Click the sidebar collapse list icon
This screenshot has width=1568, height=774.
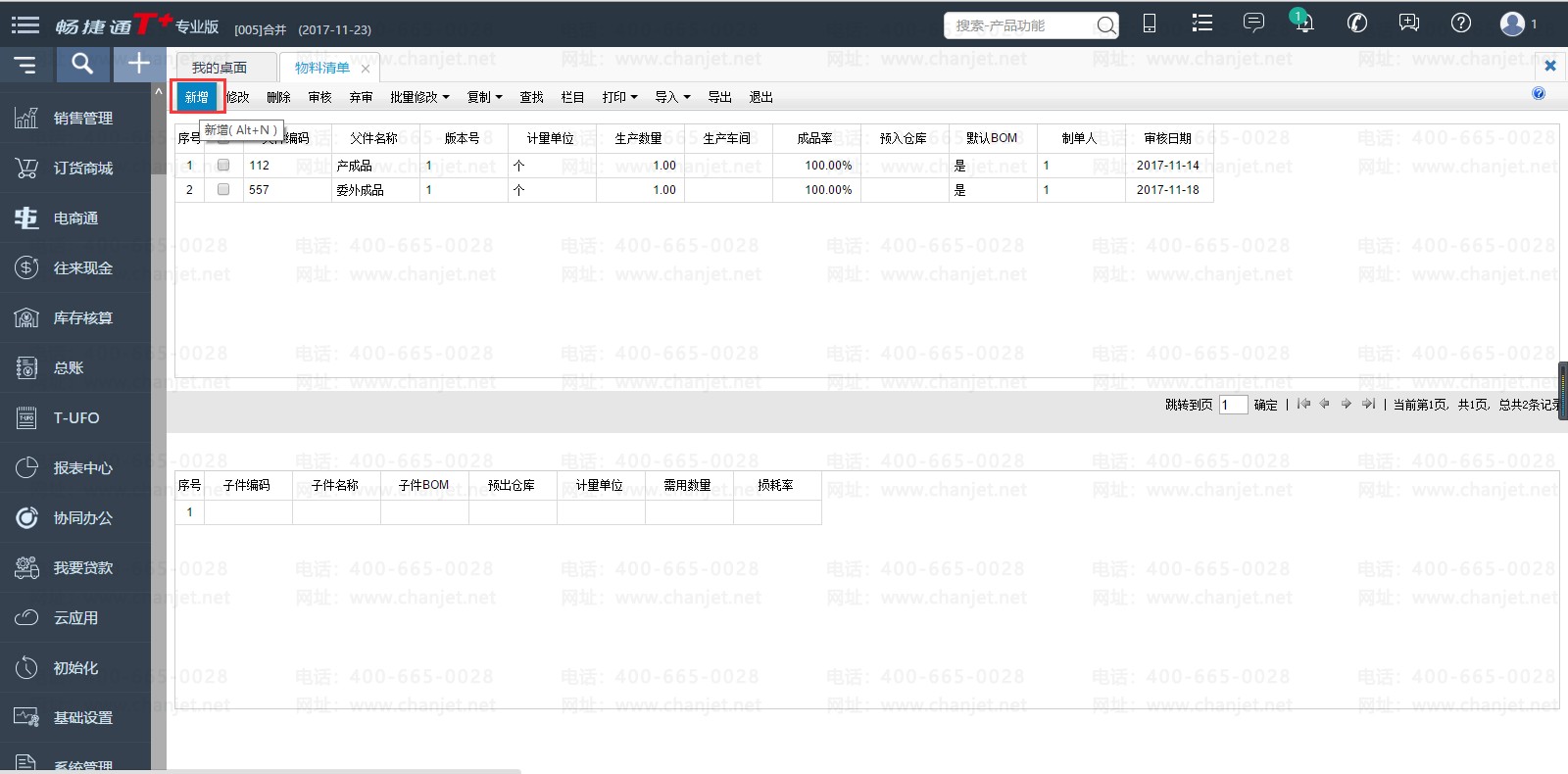coord(24,66)
